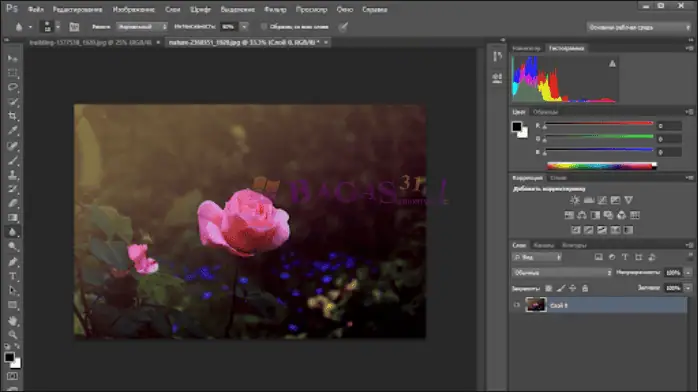698x392 pixels.
Task: Select the Lasso tool
Action: 12,87
